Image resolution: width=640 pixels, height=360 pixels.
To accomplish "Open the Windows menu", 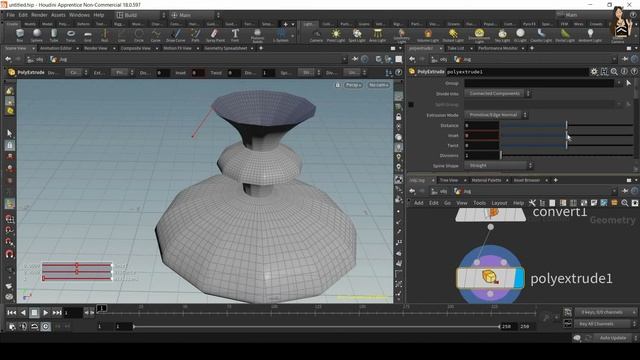I will click(79, 15).
